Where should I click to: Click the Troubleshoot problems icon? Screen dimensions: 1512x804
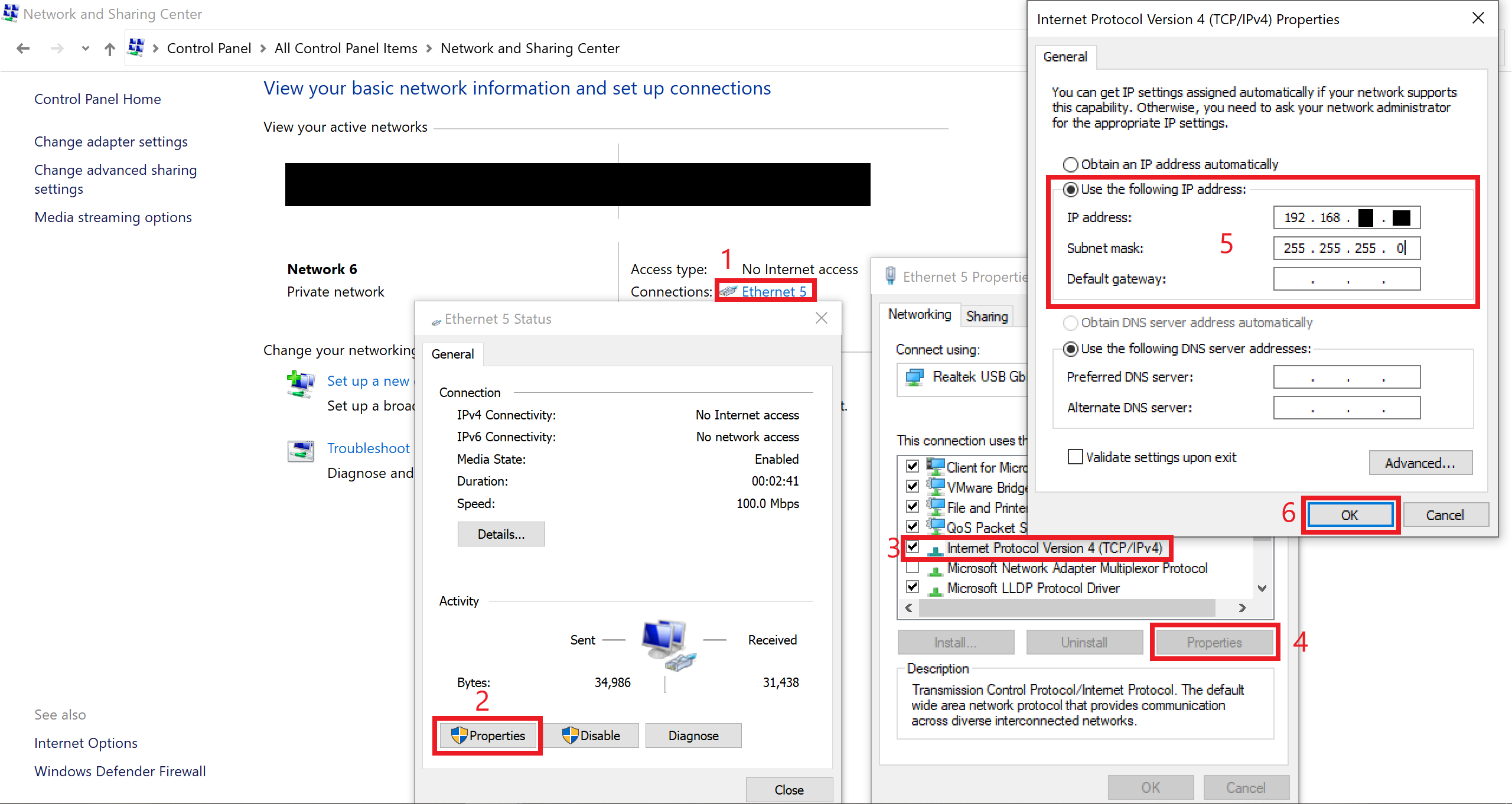(301, 451)
